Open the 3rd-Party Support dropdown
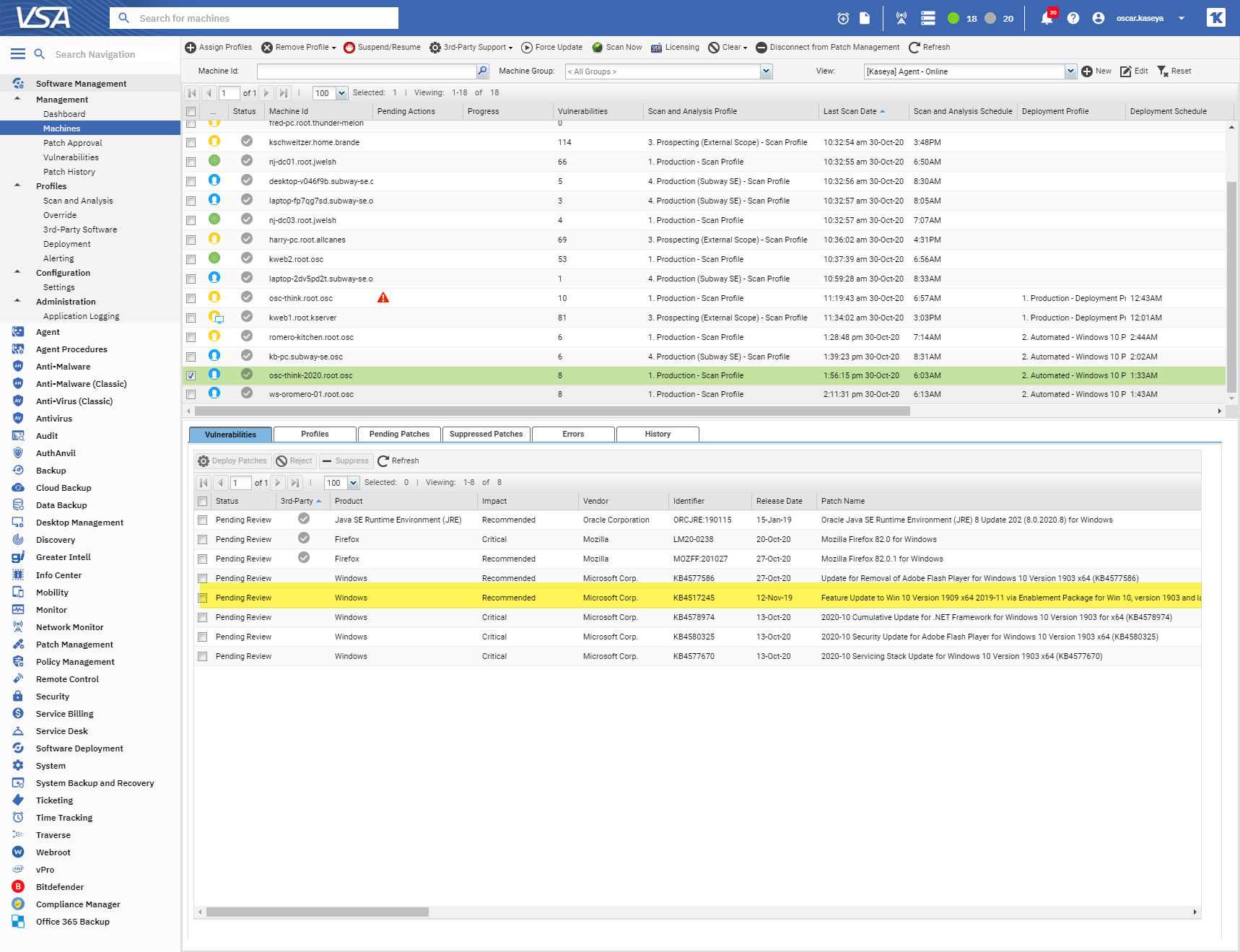 click(x=471, y=48)
